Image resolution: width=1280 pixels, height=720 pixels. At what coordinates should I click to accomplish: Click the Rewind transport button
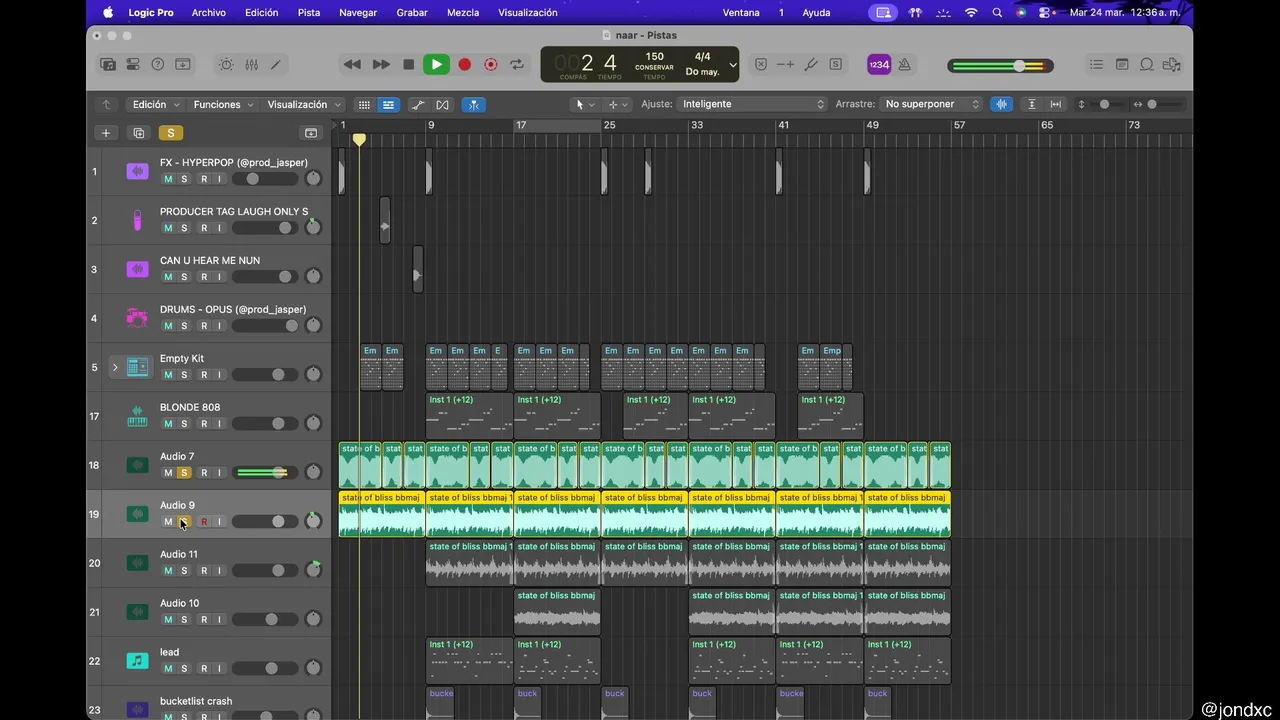[x=352, y=64]
